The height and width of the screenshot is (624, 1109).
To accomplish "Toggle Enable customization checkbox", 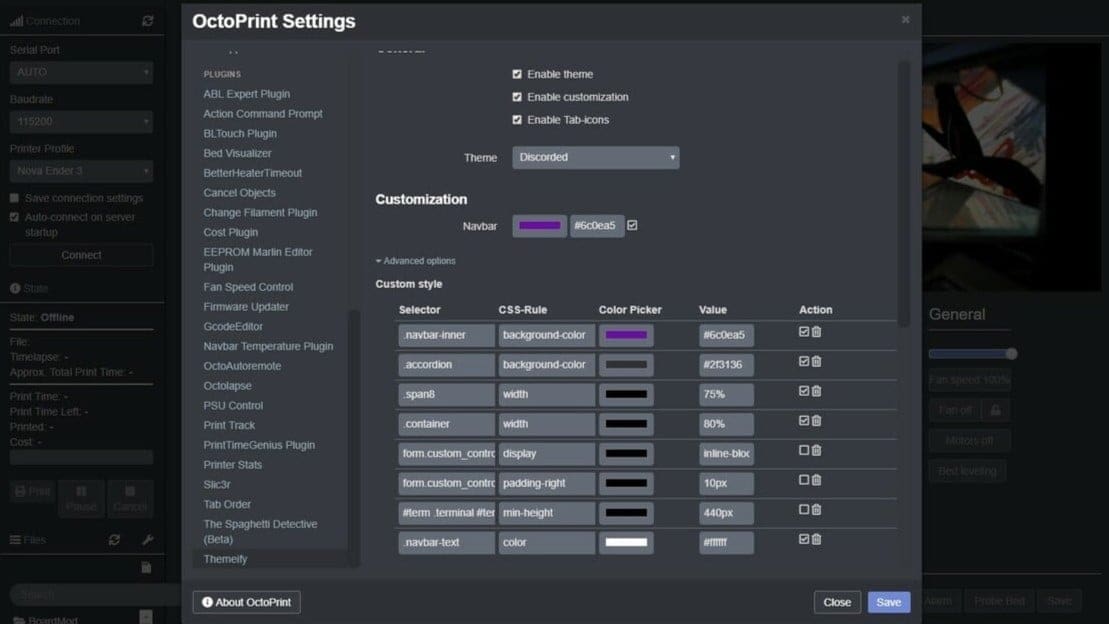I will click(x=517, y=97).
